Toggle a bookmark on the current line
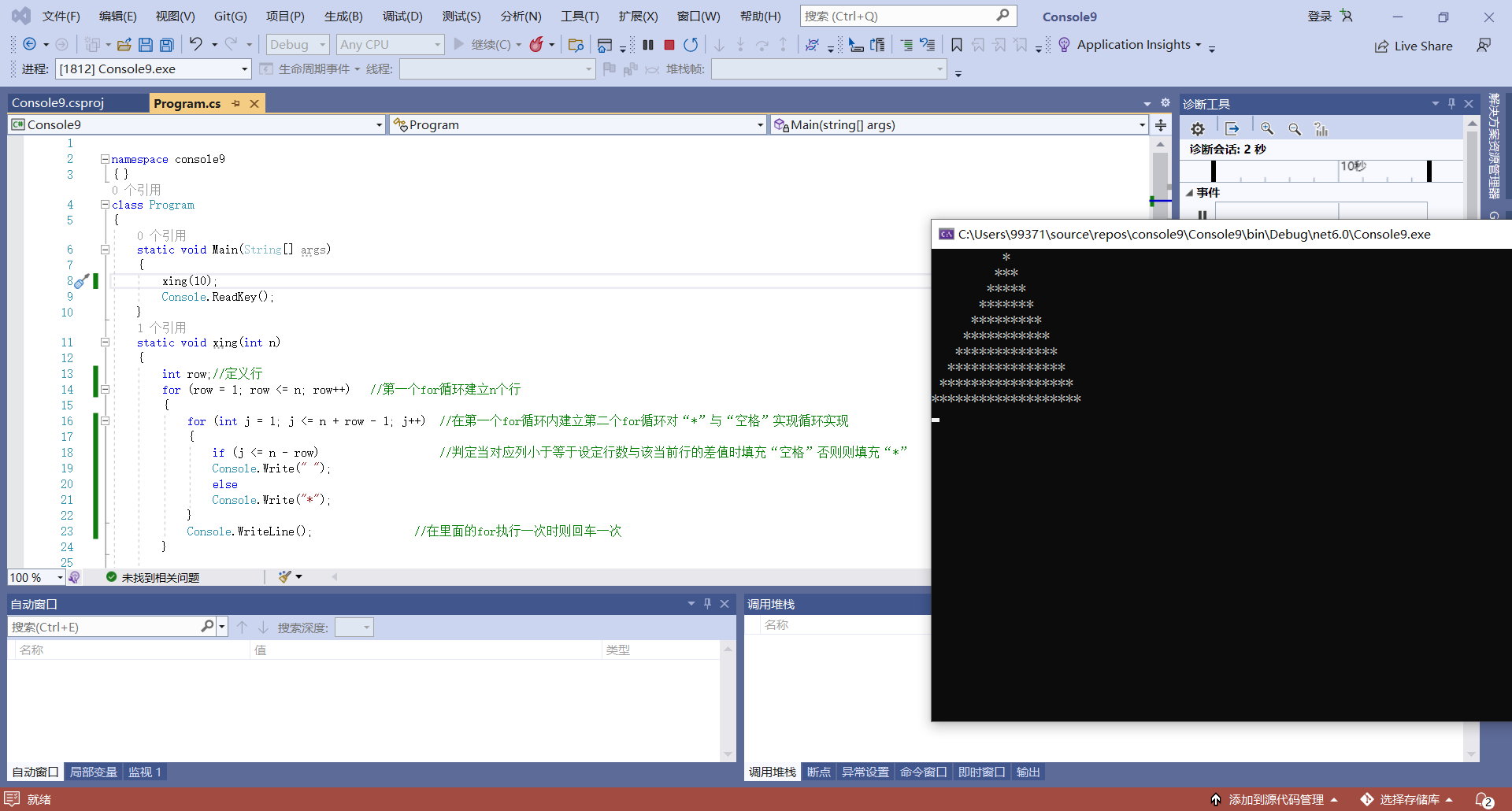Image resolution: width=1512 pixels, height=811 pixels. (x=957, y=45)
